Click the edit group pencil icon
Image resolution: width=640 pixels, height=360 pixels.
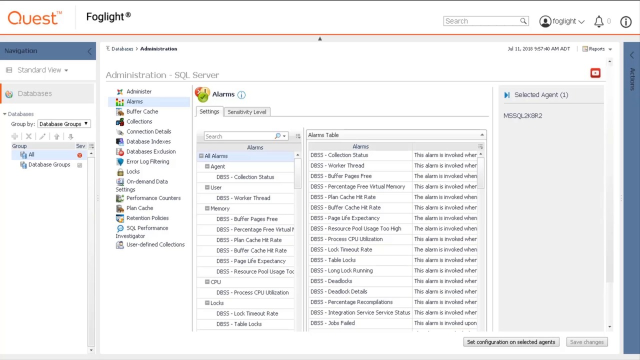(42, 136)
